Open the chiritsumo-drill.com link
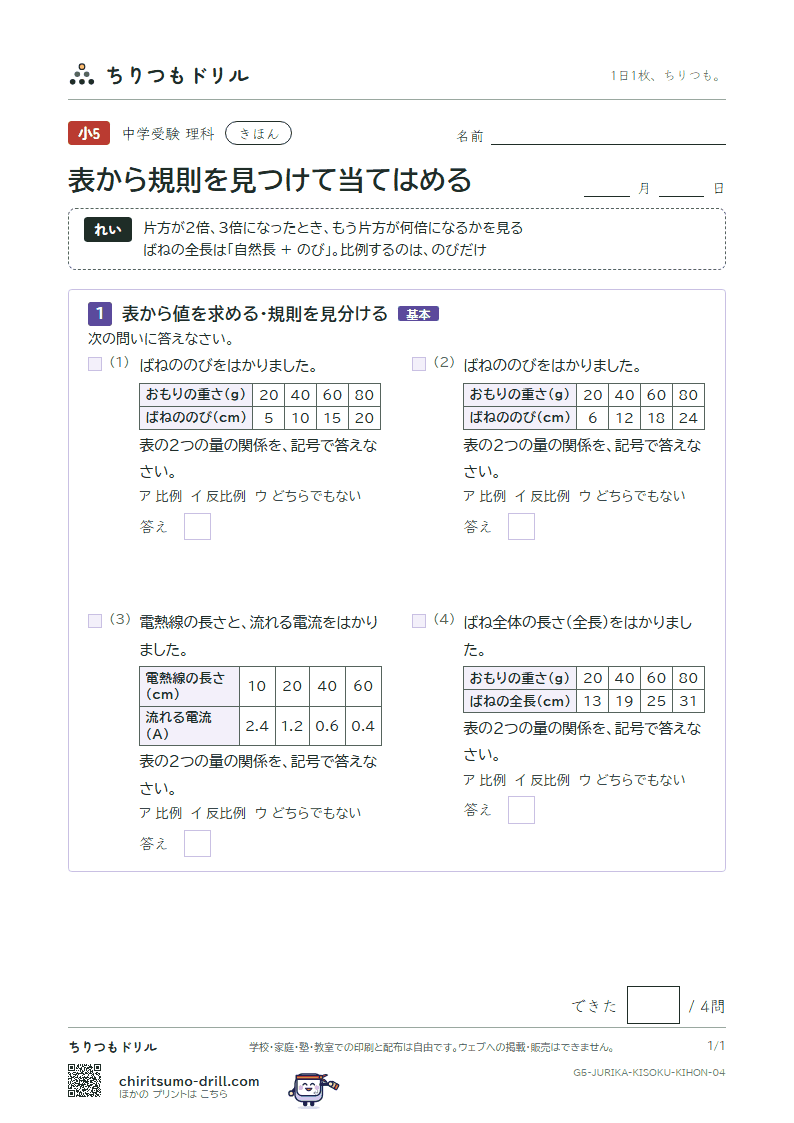Screen dimensions: 794x1123 click(x=189, y=1081)
